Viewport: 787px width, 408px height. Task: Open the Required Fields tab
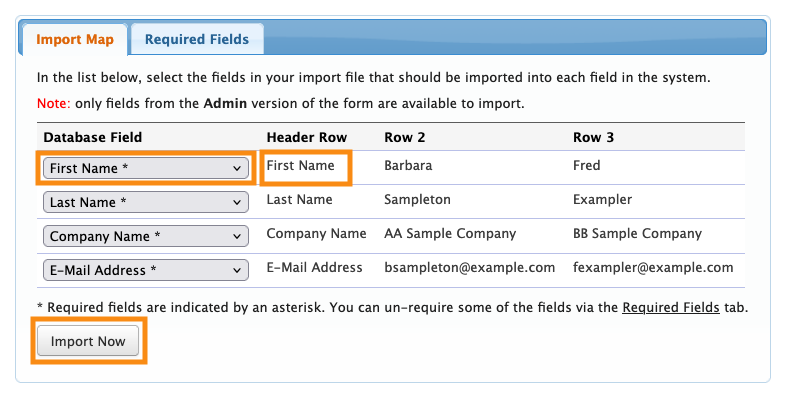(x=197, y=40)
